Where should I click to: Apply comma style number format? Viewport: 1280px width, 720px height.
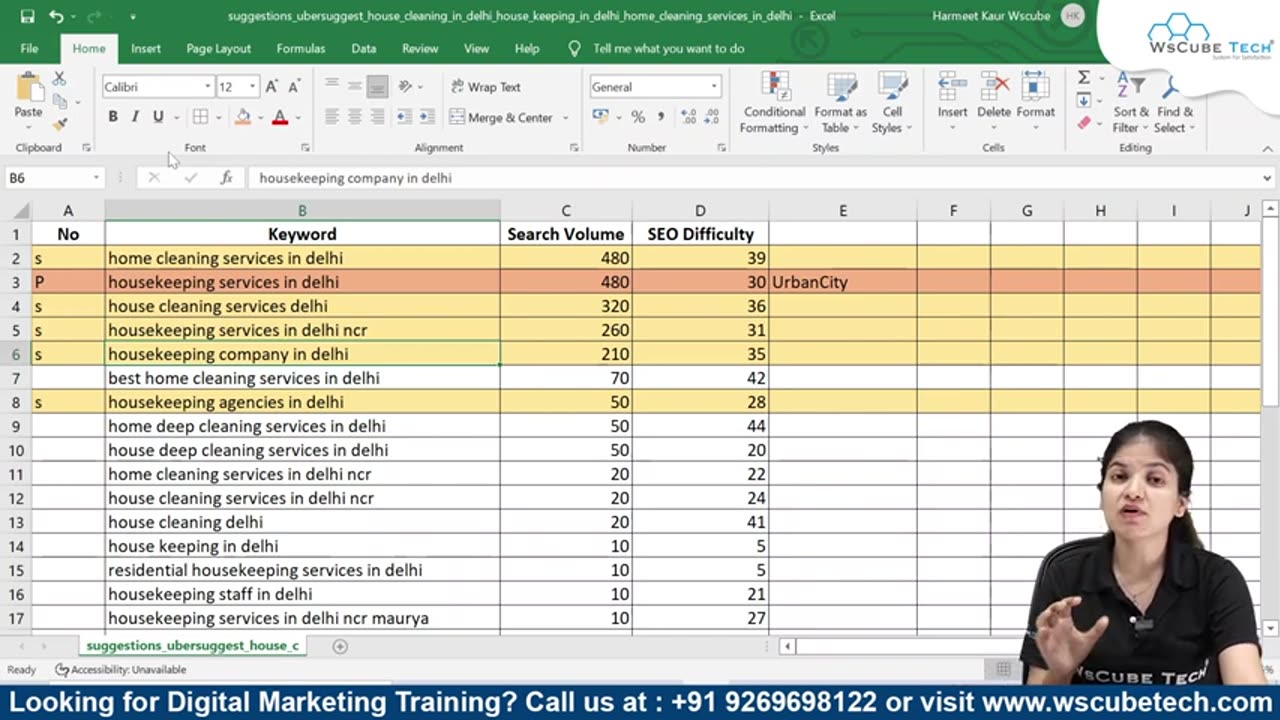[x=660, y=117]
